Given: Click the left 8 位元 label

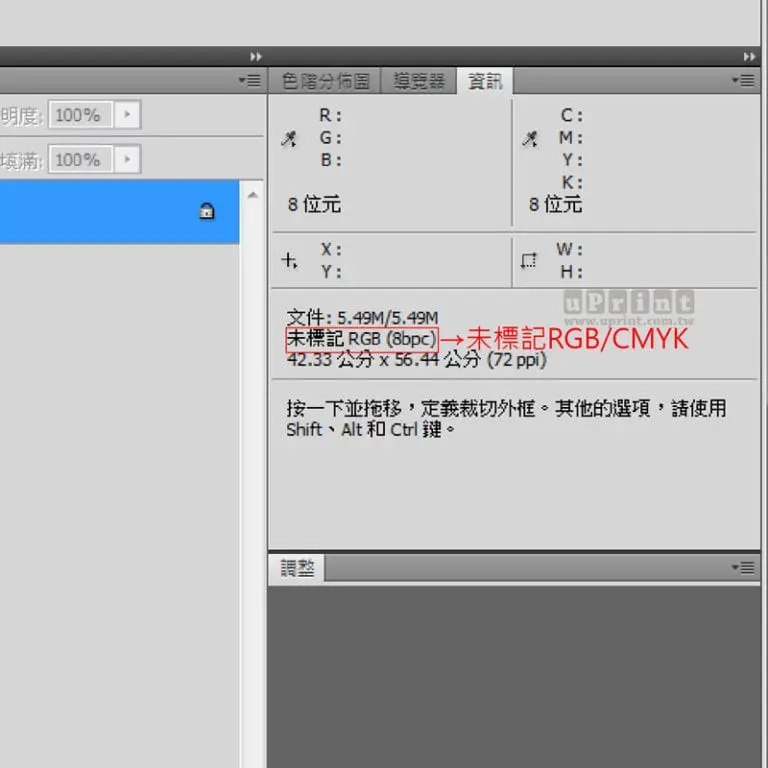Looking at the screenshot, I should click(x=314, y=204).
